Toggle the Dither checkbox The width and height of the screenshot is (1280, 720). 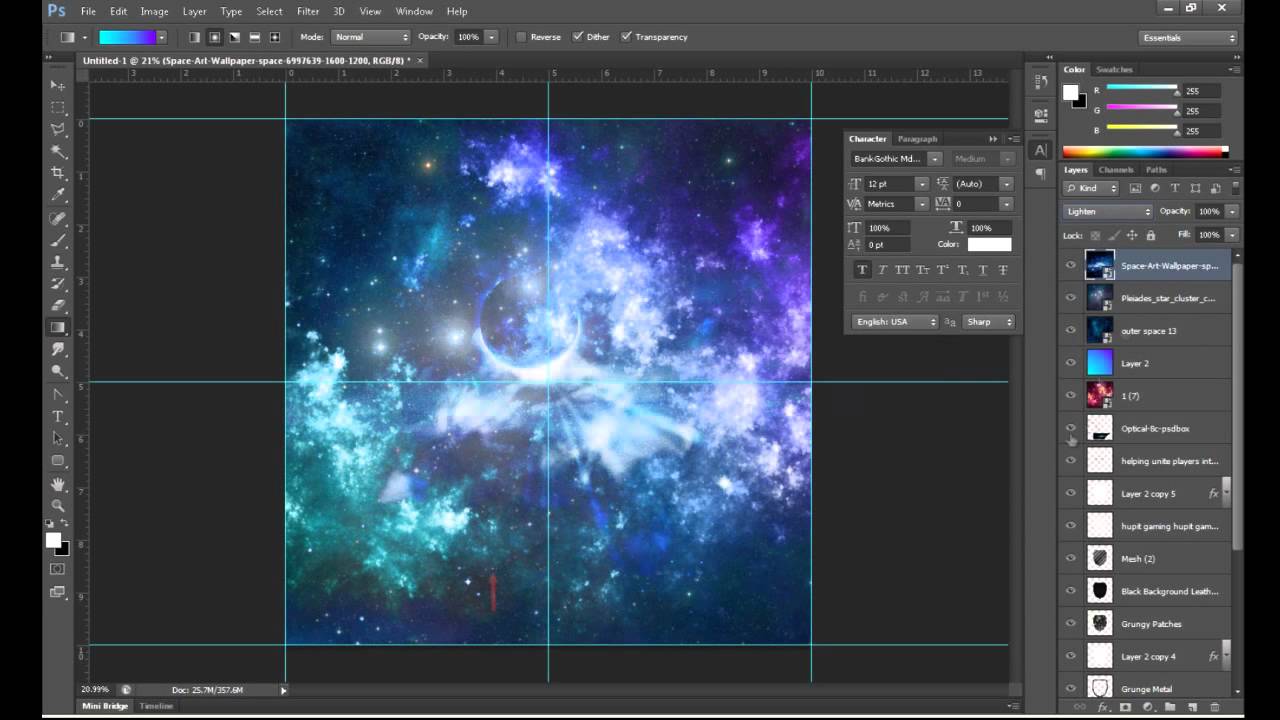point(578,37)
